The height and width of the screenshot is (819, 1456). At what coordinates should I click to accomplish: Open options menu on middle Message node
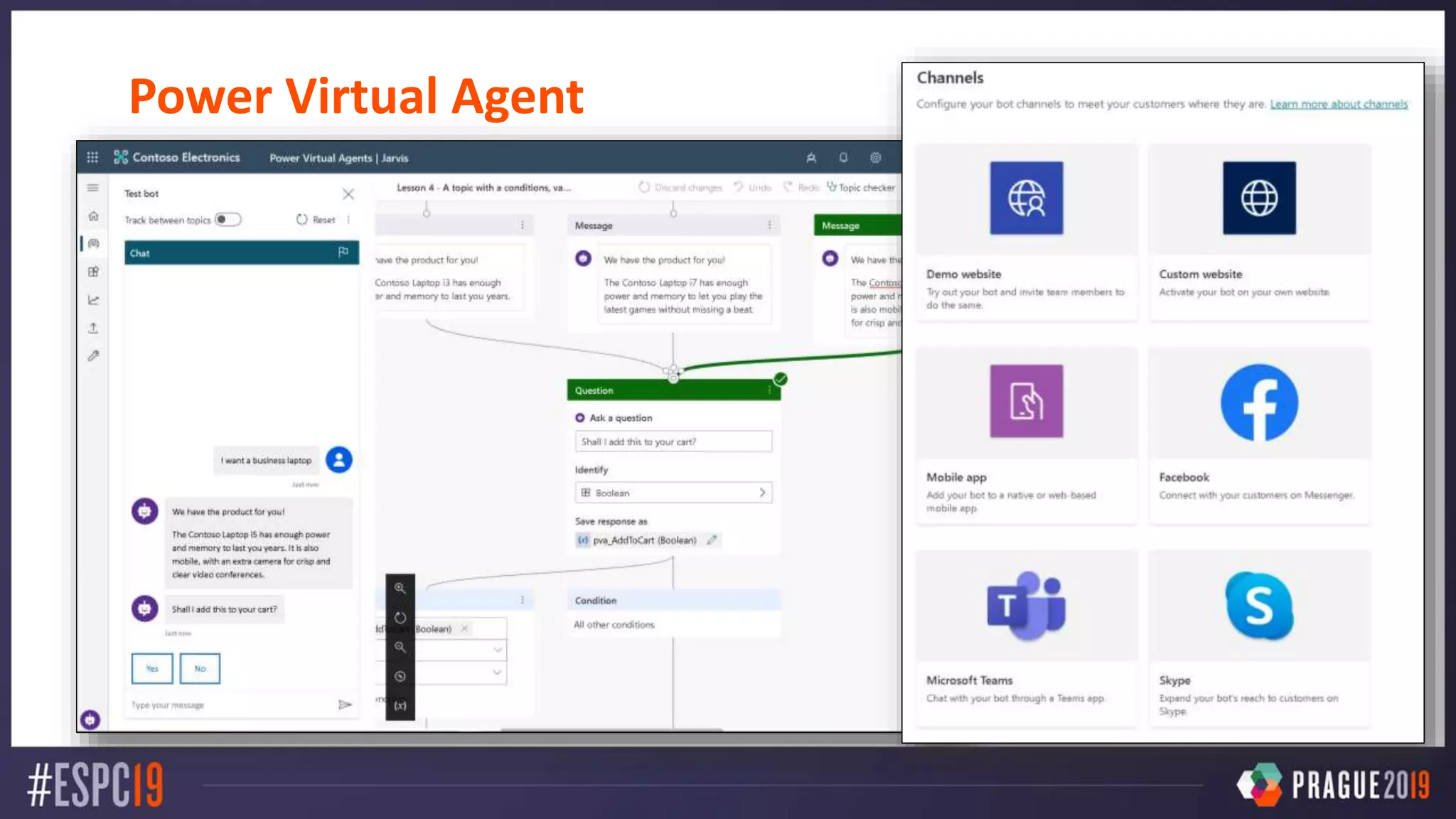[769, 225]
